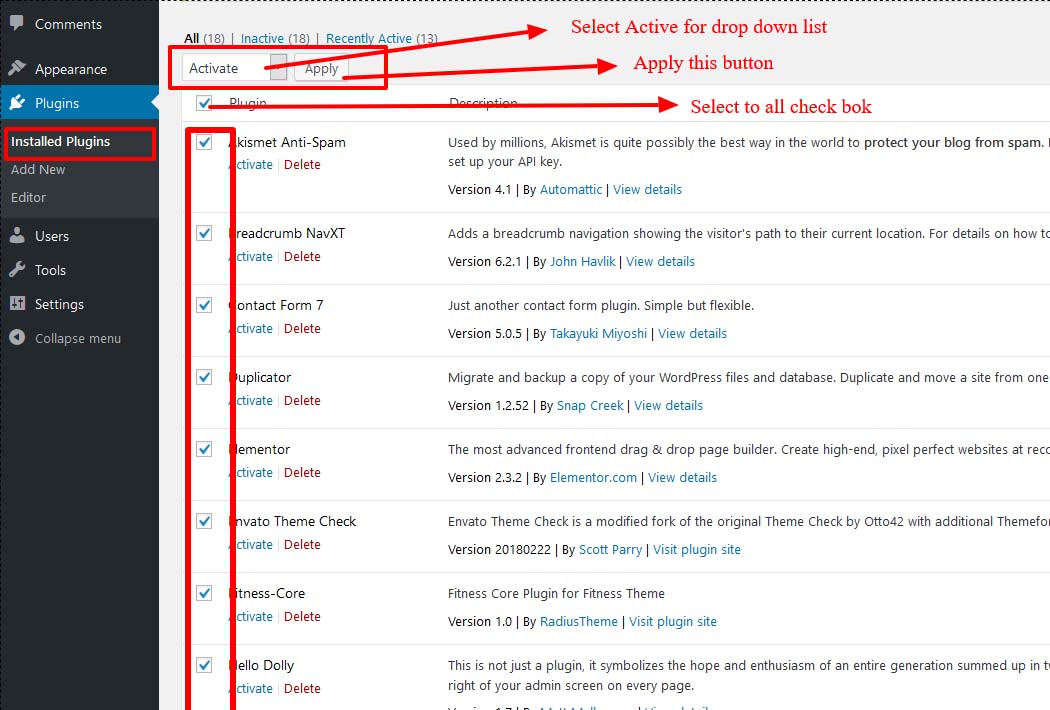View details for Duplicator
Image resolution: width=1050 pixels, height=710 pixels.
pos(668,405)
